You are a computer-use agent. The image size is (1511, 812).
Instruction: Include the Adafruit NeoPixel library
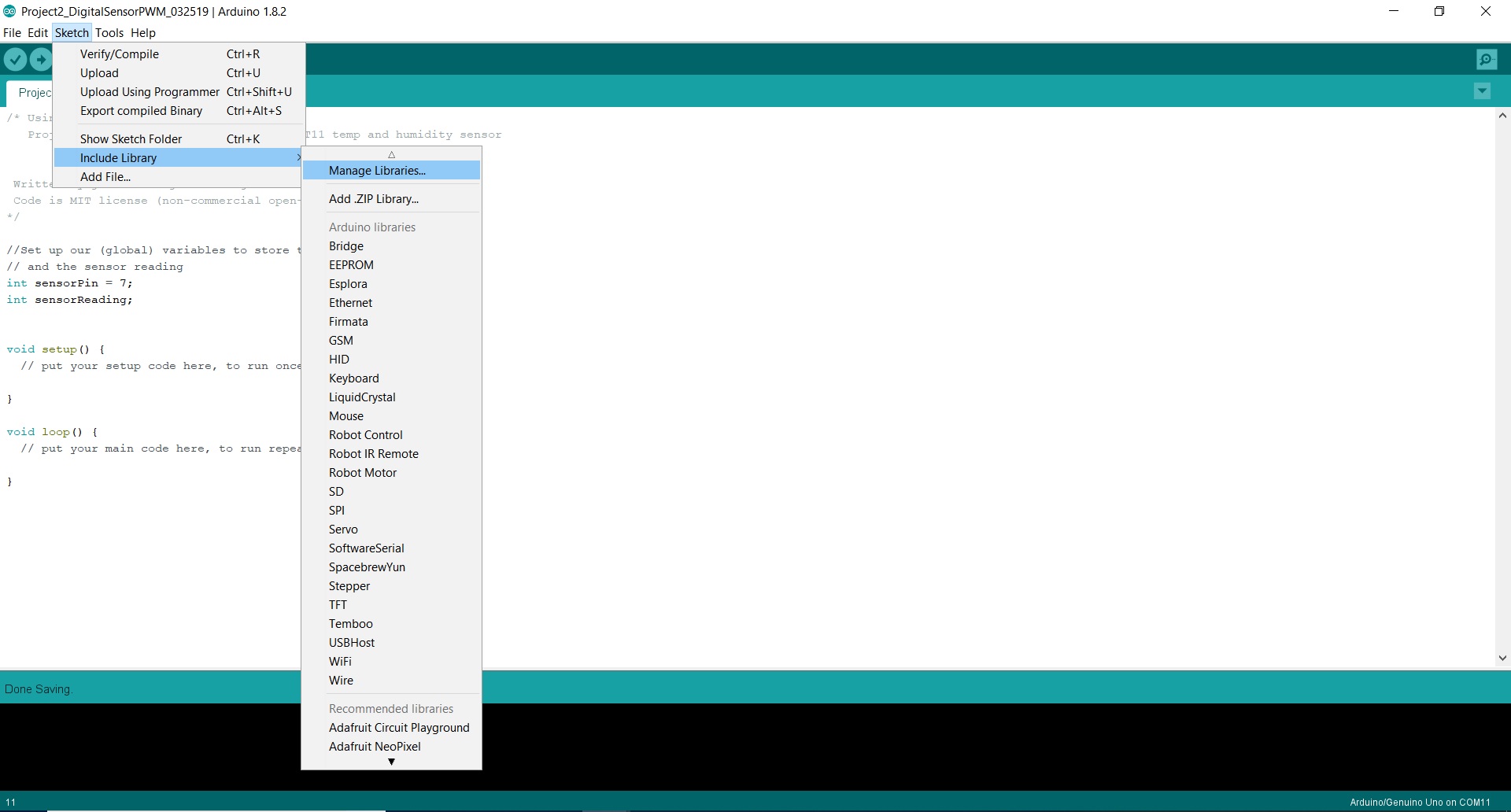click(x=375, y=746)
